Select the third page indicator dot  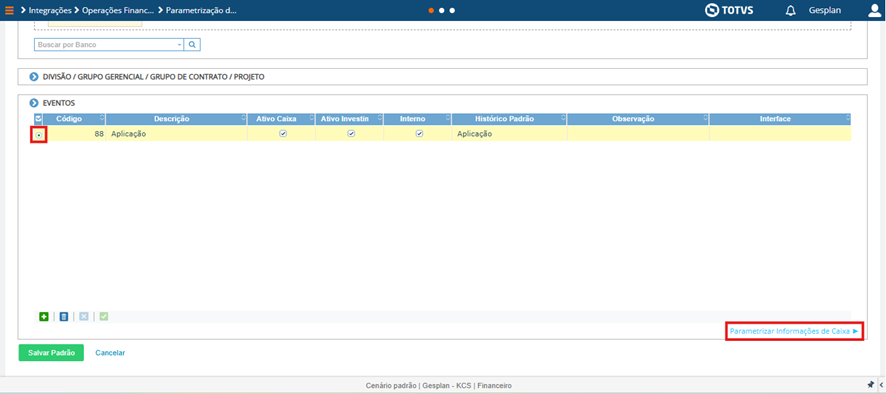coord(452,10)
